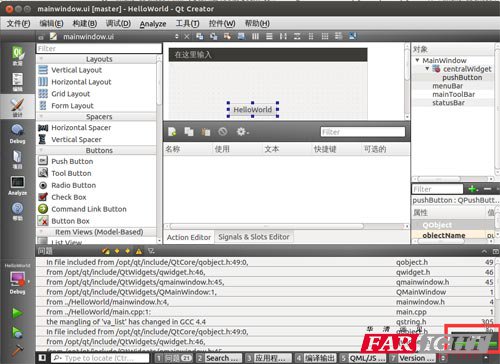
Task: Switch to the Signals & Slots Editor tab
Action: tap(254, 237)
